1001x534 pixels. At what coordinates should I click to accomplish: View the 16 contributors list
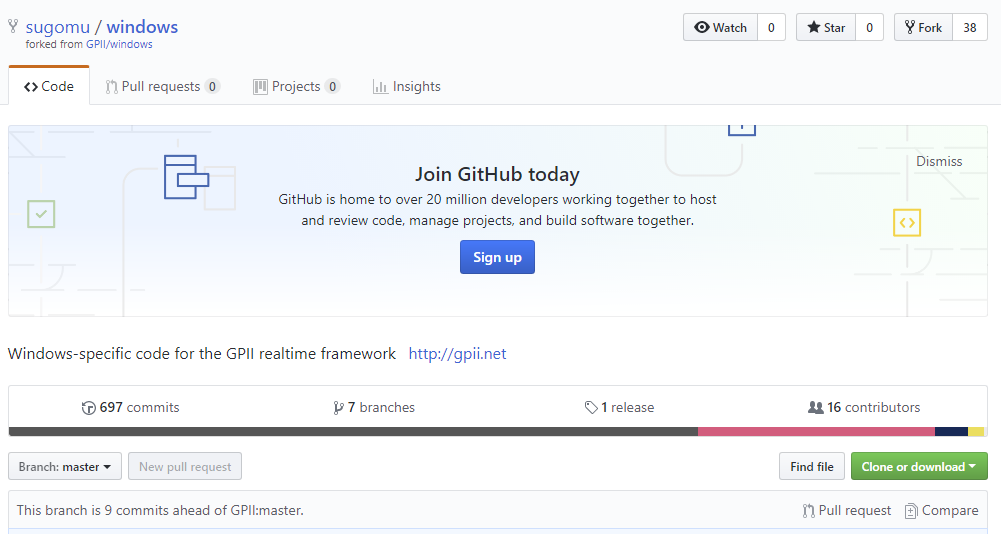[x=864, y=408]
